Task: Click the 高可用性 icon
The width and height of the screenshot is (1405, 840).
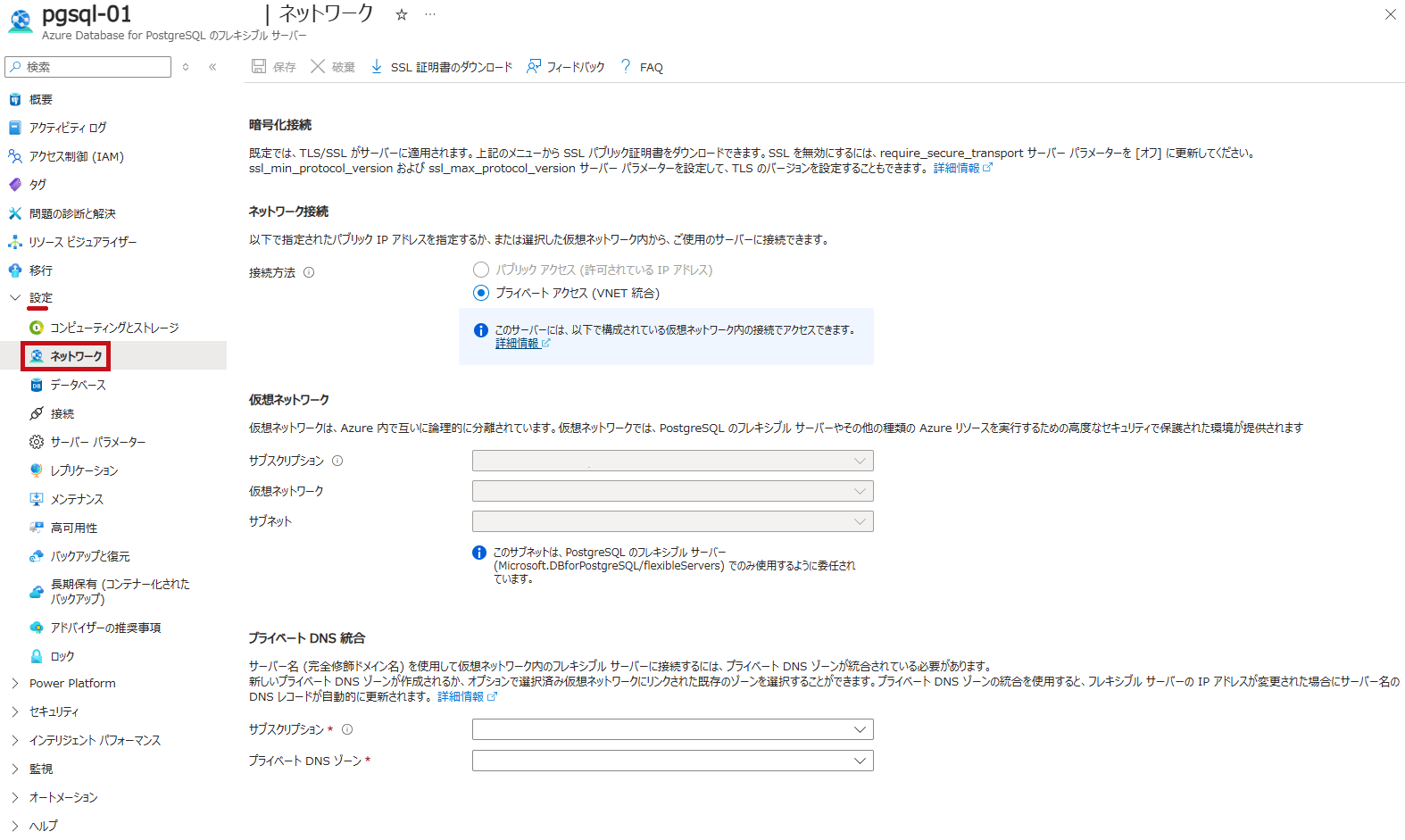Action: [37, 528]
